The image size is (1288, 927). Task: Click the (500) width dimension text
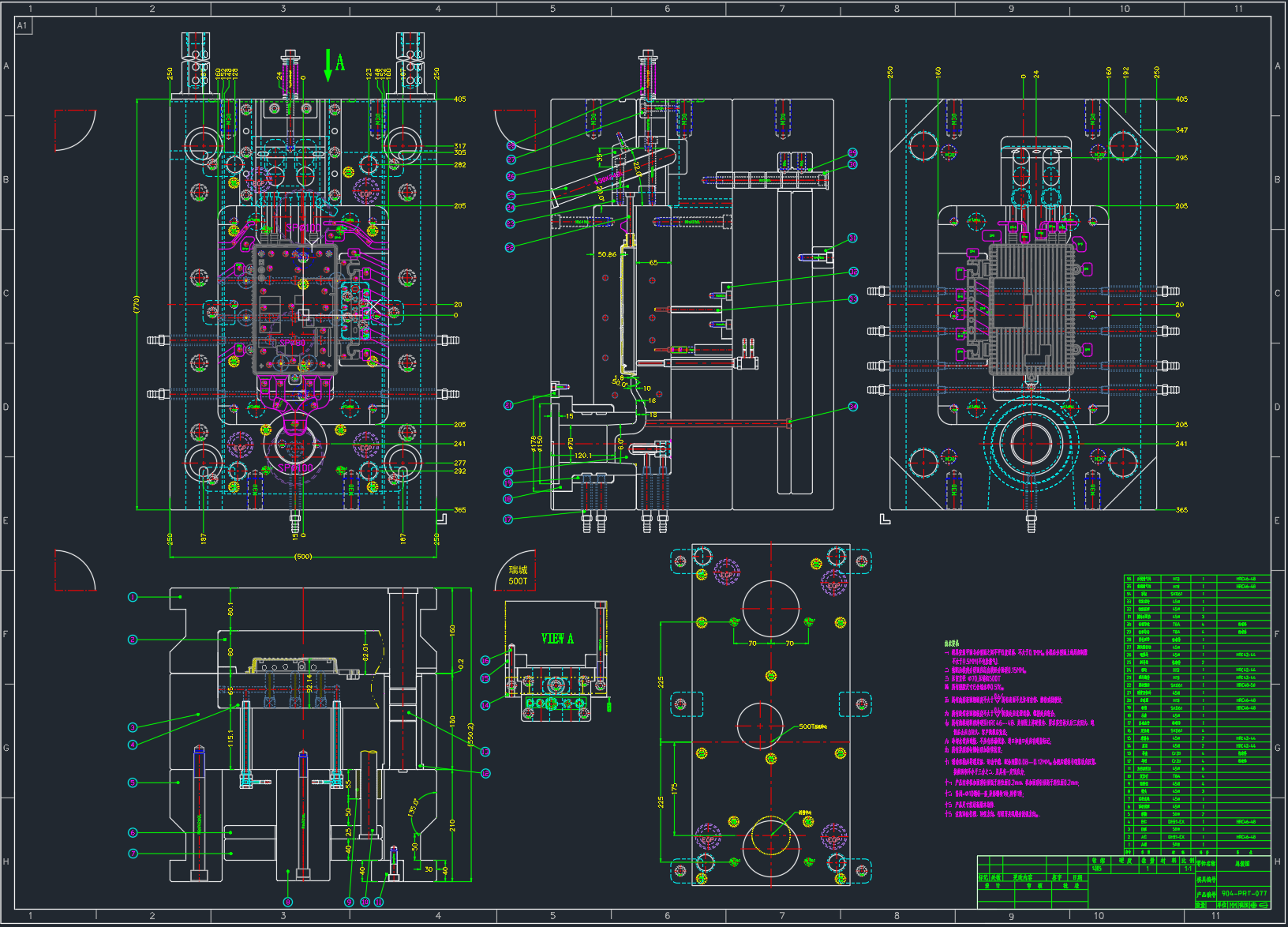coord(303,557)
